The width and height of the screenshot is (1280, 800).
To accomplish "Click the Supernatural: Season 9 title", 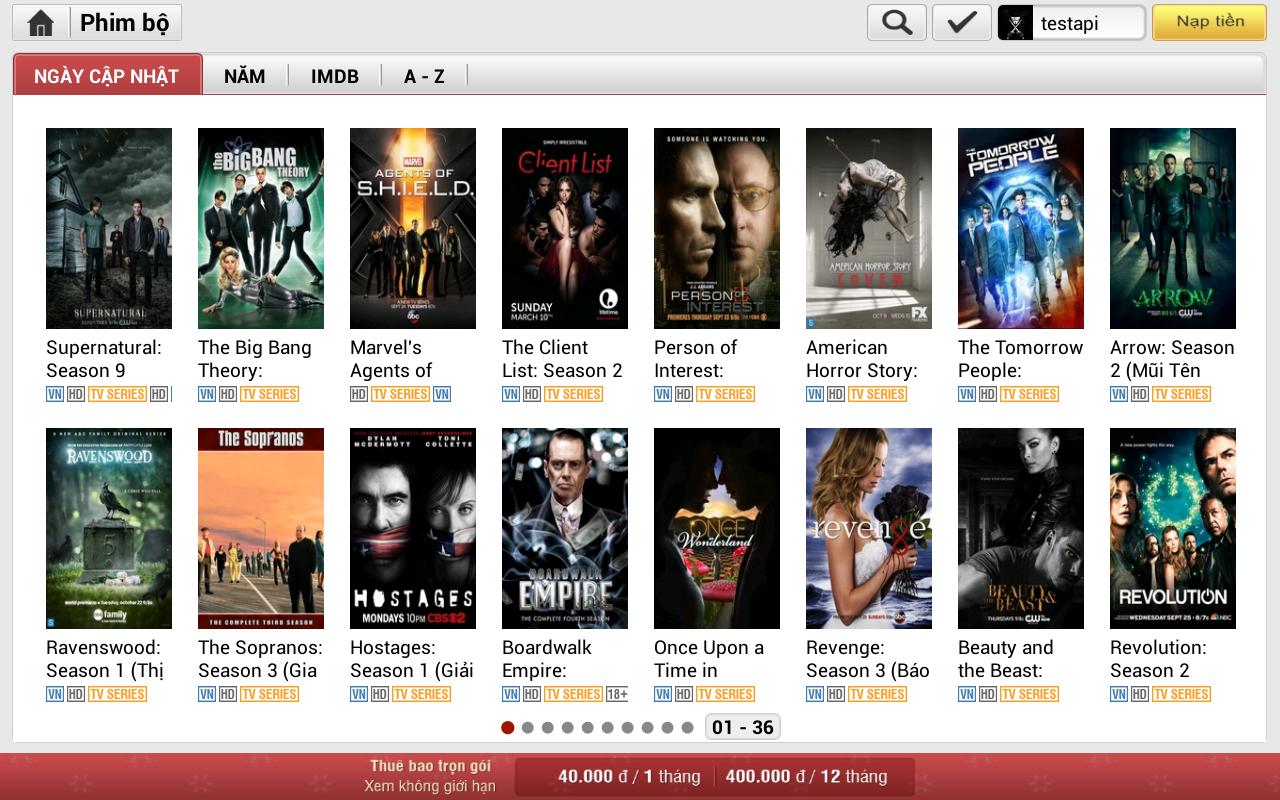I will 104,359.
